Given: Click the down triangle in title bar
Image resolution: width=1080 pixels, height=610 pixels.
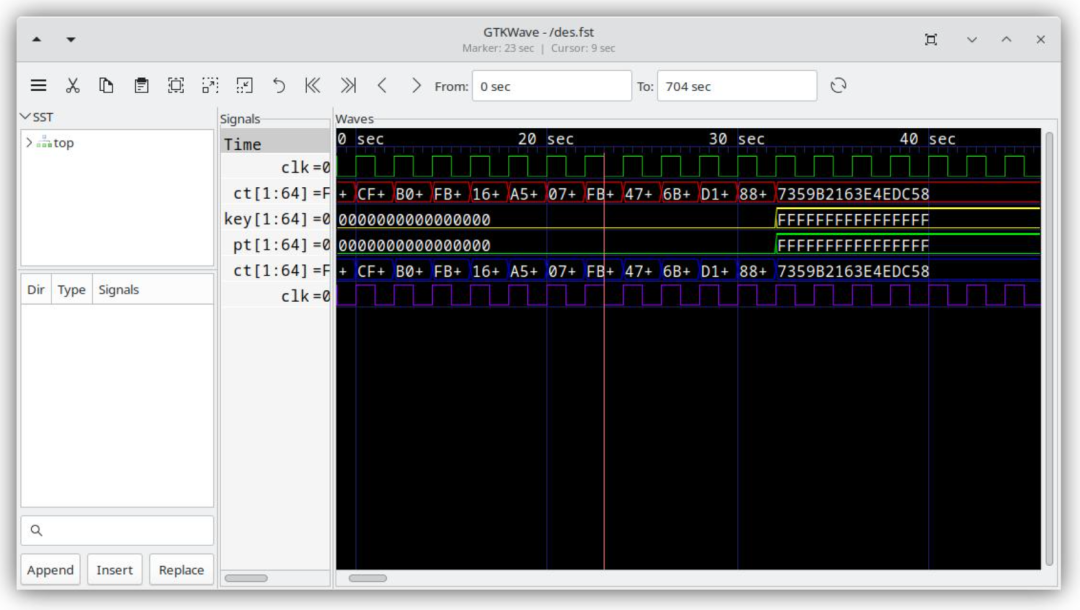Looking at the screenshot, I should tap(71, 40).
